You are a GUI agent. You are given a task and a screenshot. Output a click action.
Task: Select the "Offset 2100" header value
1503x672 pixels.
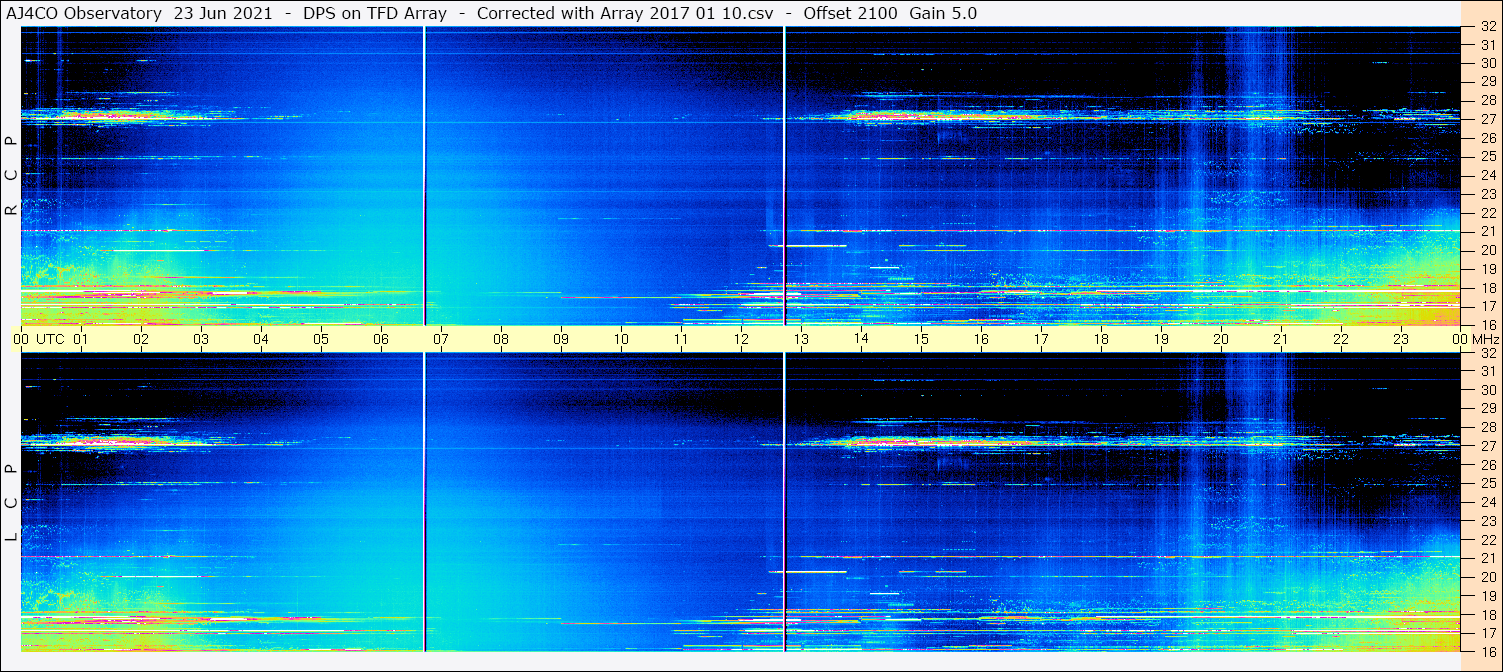pyautogui.click(x=850, y=13)
